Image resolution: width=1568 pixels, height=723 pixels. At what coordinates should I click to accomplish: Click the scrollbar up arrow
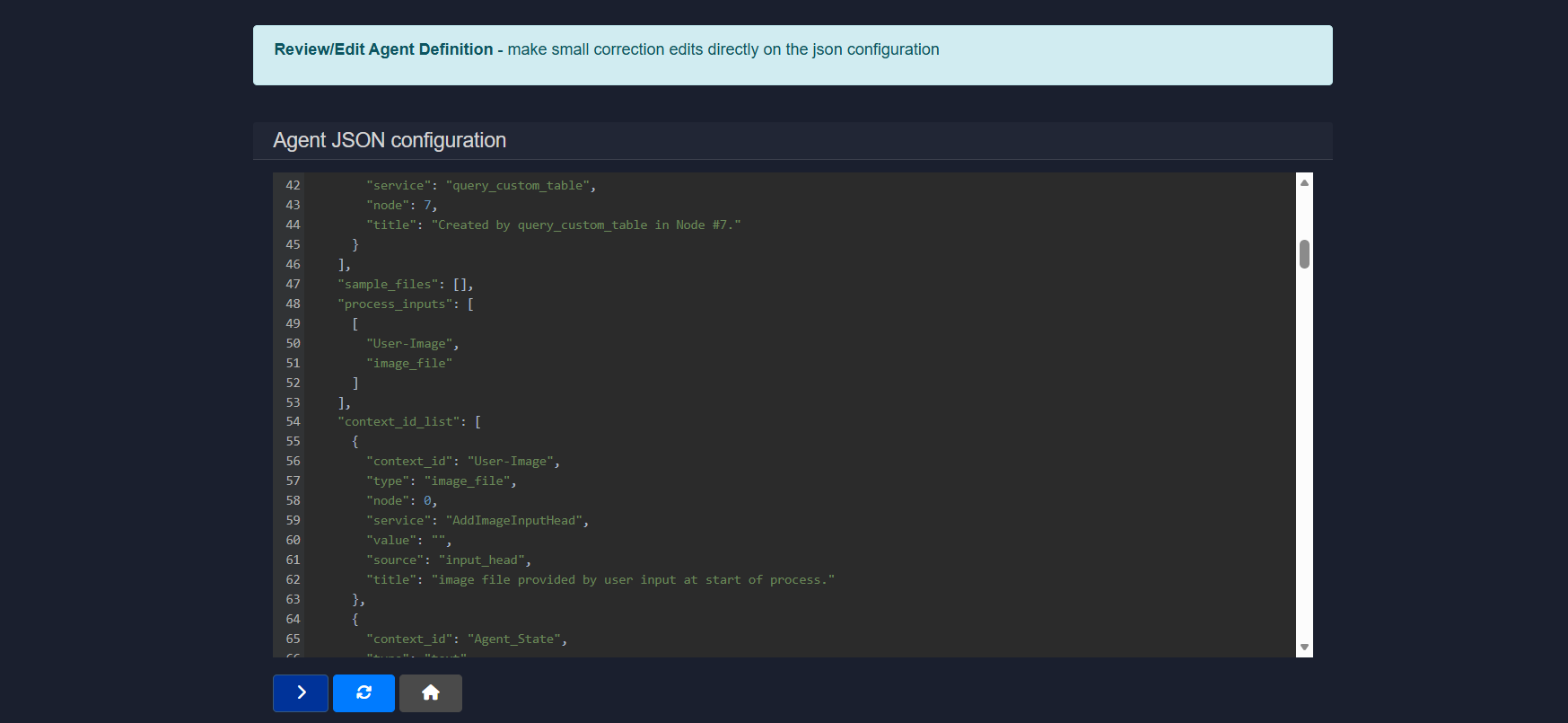[1304, 182]
